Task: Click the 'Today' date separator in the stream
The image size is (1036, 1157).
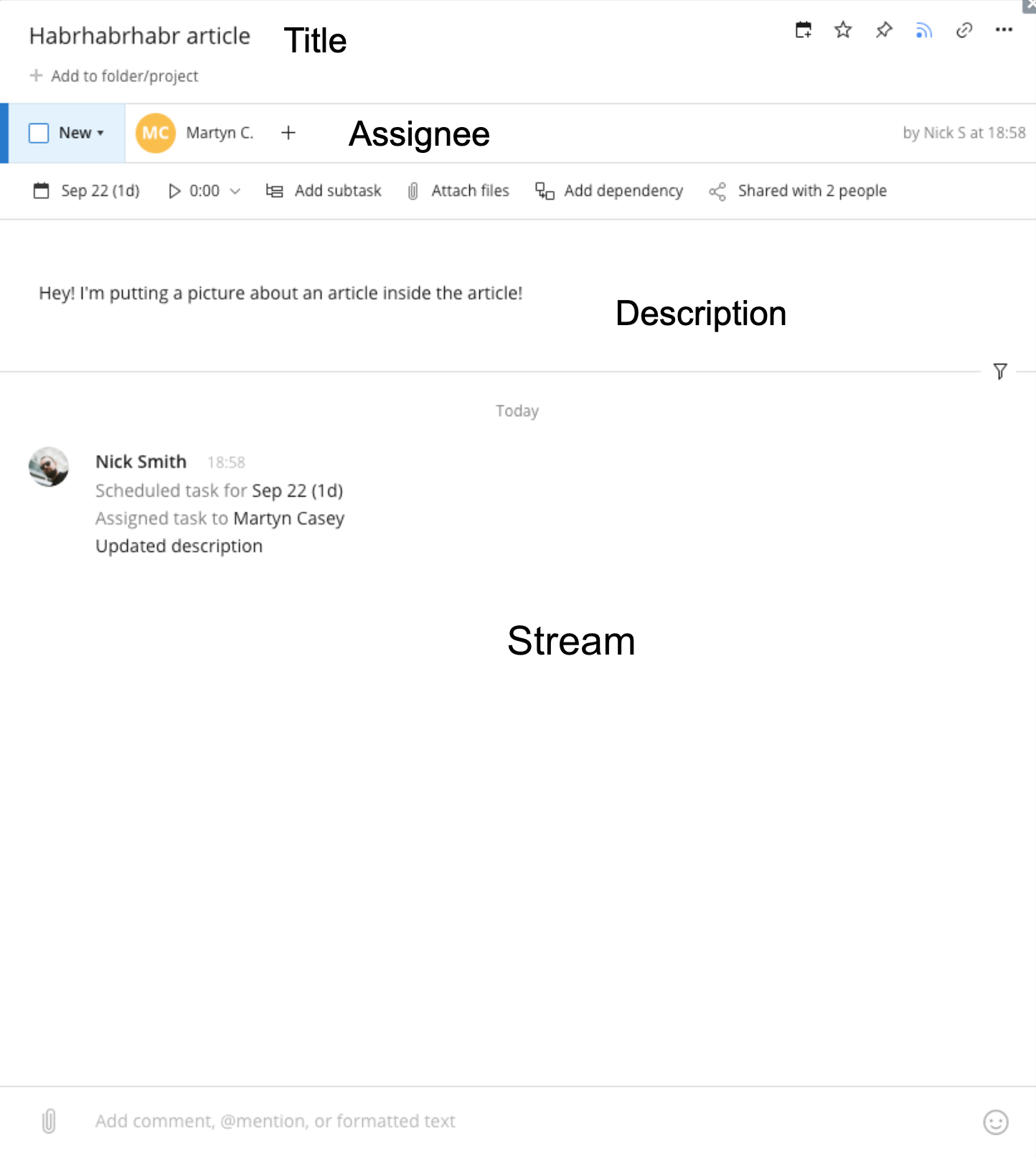Action: point(517,411)
